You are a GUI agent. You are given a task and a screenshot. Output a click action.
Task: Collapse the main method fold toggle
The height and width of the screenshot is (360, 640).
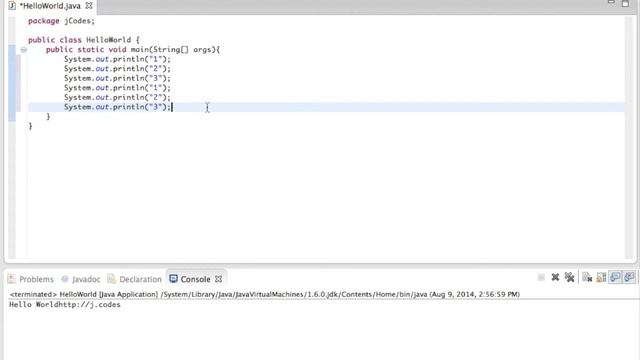pyautogui.click(x=24, y=50)
